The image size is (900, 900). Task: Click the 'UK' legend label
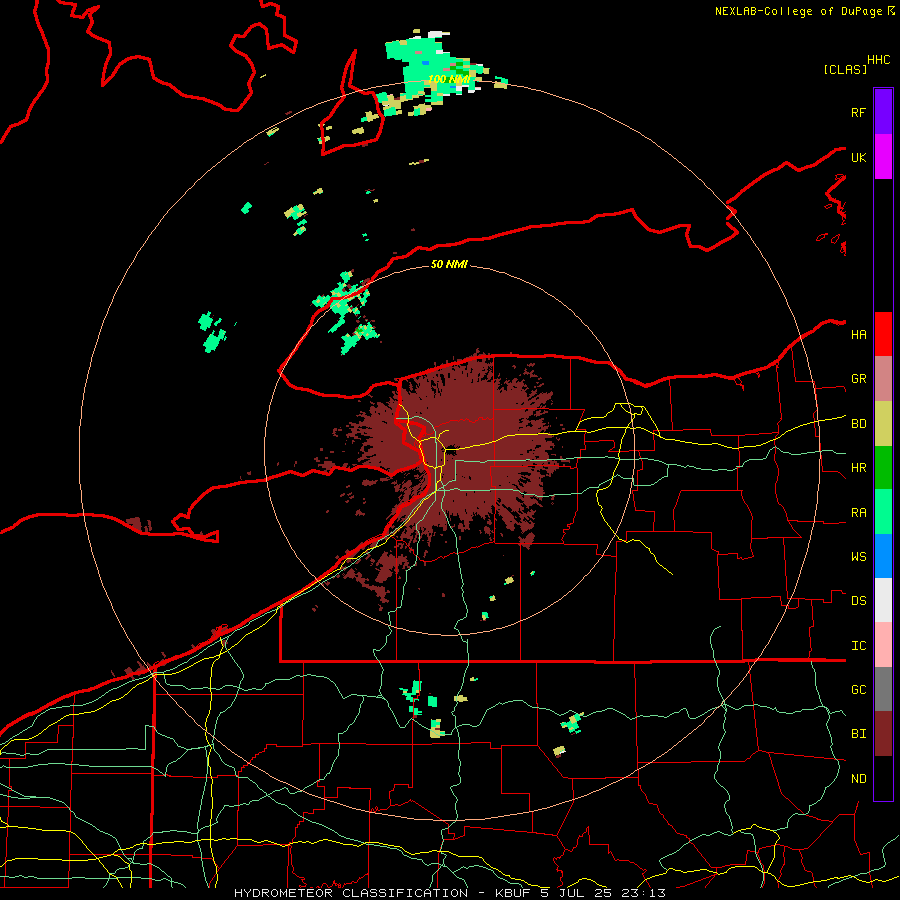click(858, 158)
